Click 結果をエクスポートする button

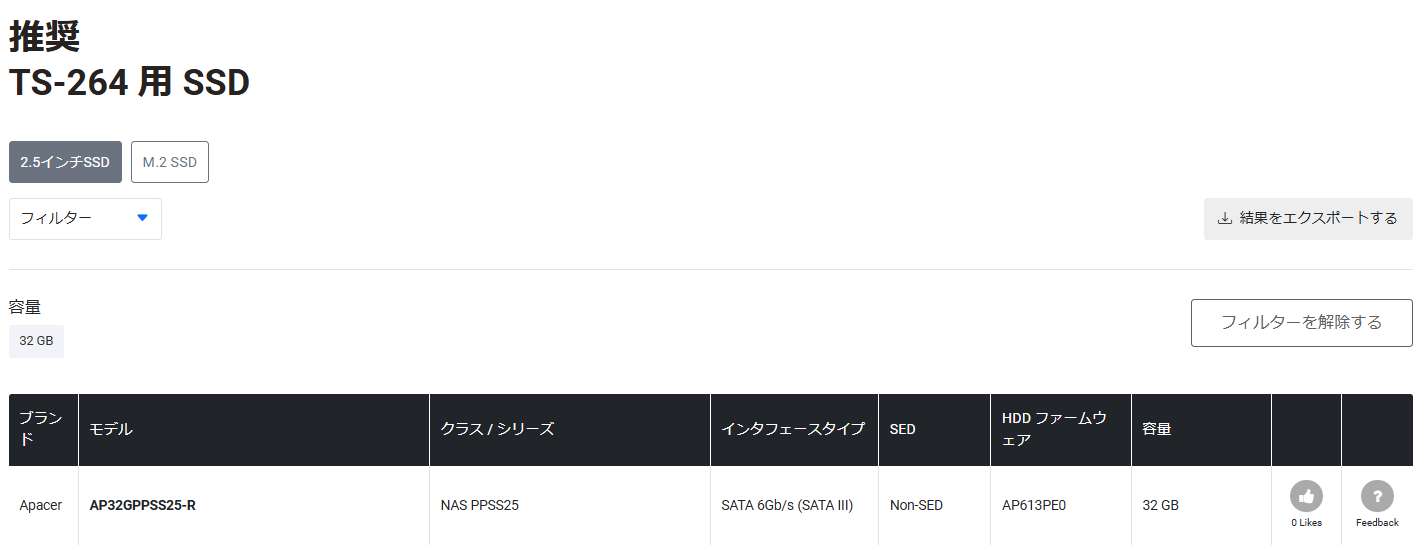[x=1308, y=218]
